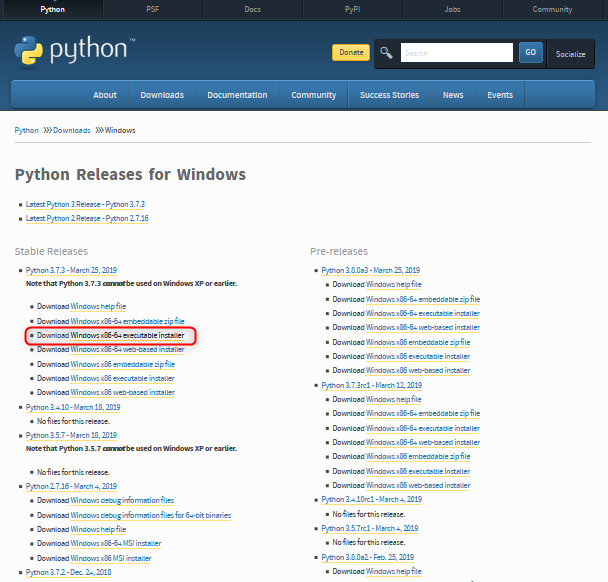Click the Python logo in the header
Image resolution: width=608 pixels, height=582 pixels.
[x=74, y=50]
